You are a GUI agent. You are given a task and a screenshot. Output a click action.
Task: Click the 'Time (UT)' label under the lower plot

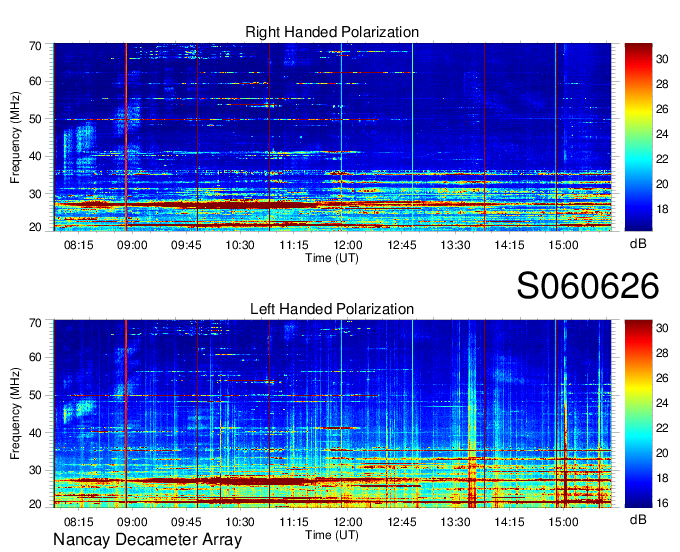point(332,535)
